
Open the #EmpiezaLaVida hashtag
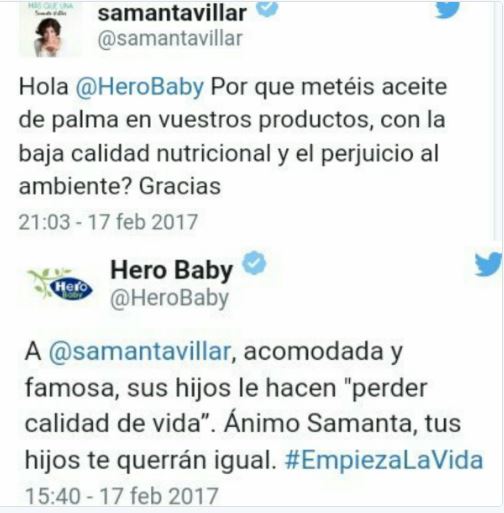pyautogui.click(x=384, y=460)
